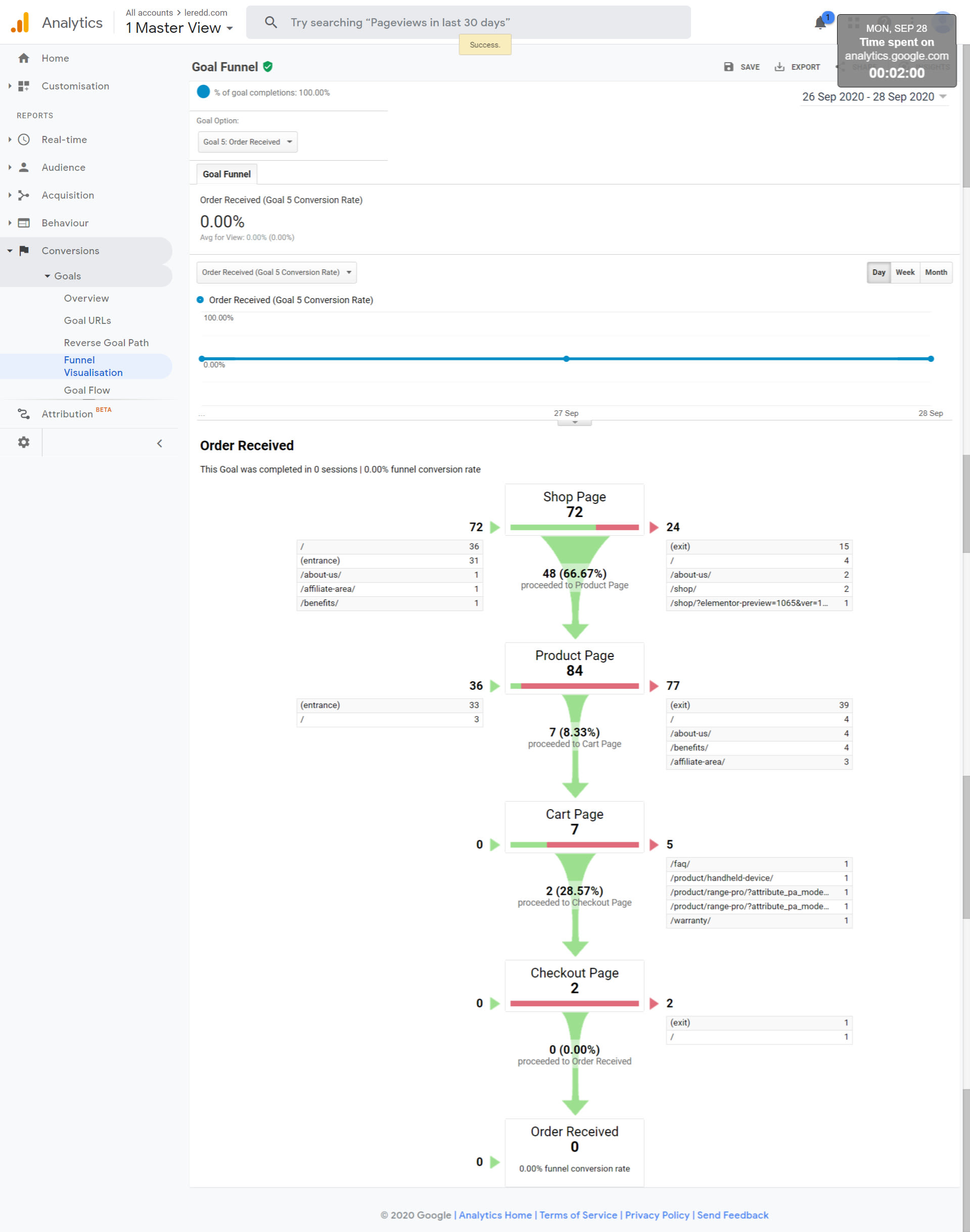The height and width of the screenshot is (1232, 970).
Task: Switch chart granularity to Week
Action: 905,272
